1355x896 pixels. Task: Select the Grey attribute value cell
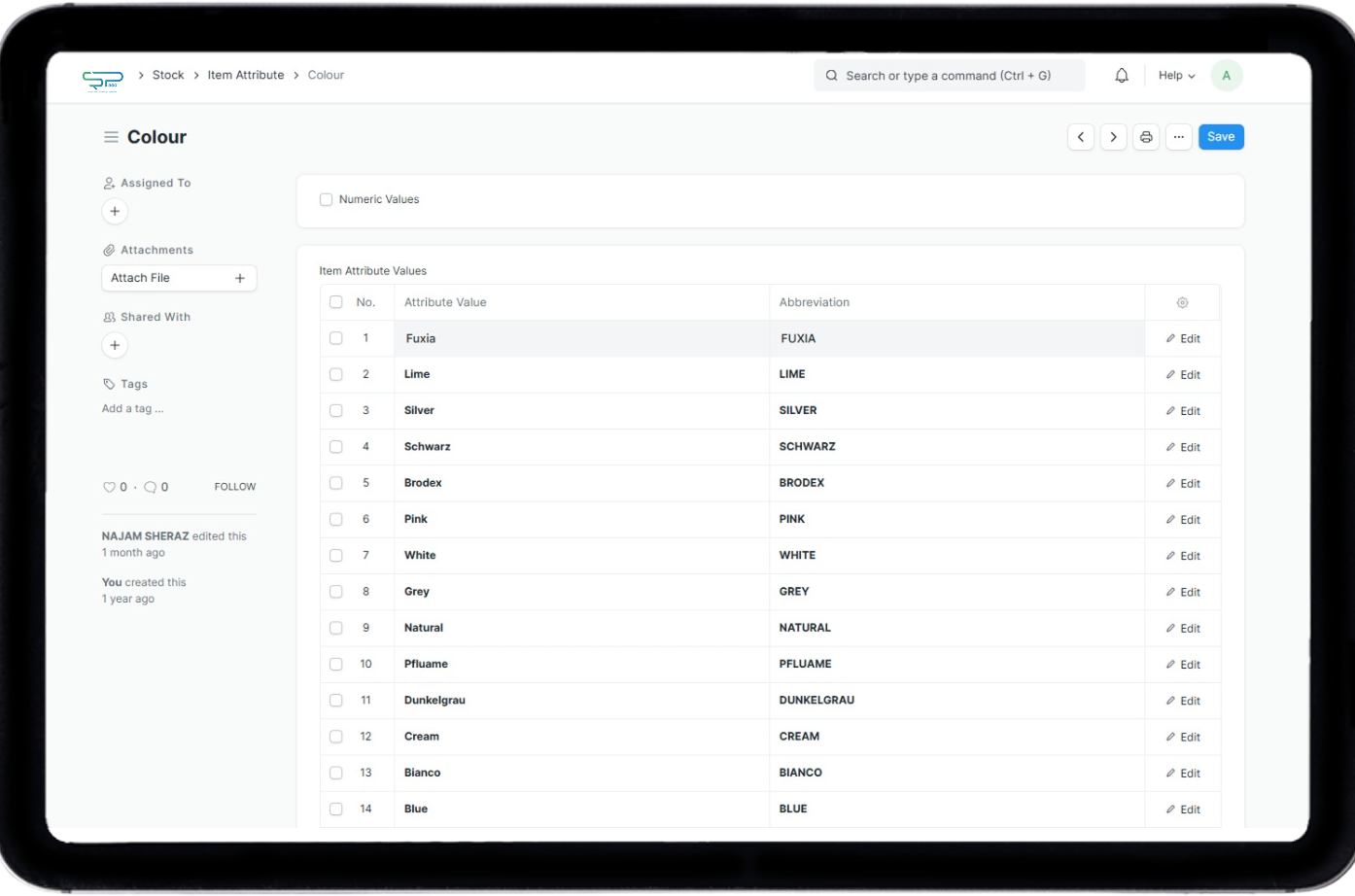(x=581, y=592)
